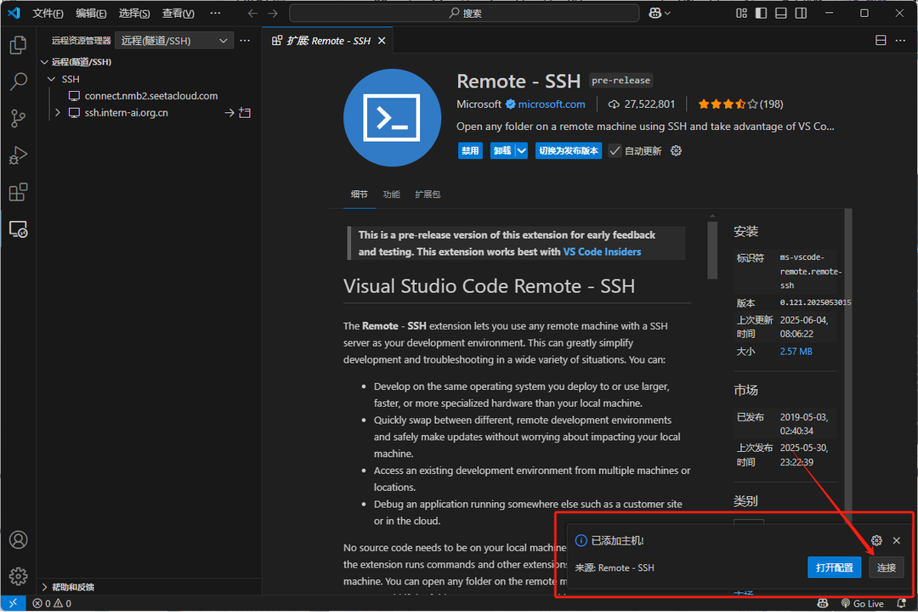This screenshot has width=918, height=612.
Task: Open Remote Explorer More Actions menu
Action: coord(245,40)
